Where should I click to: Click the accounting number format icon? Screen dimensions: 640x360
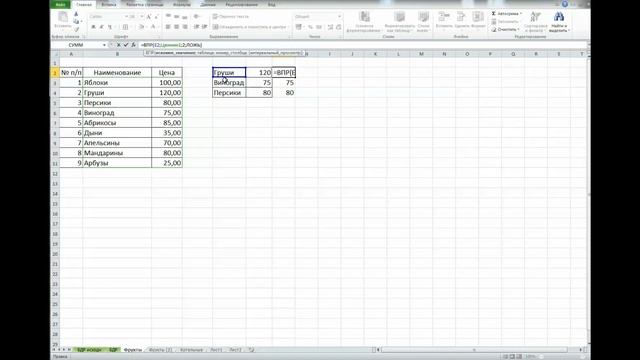coord(299,27)
